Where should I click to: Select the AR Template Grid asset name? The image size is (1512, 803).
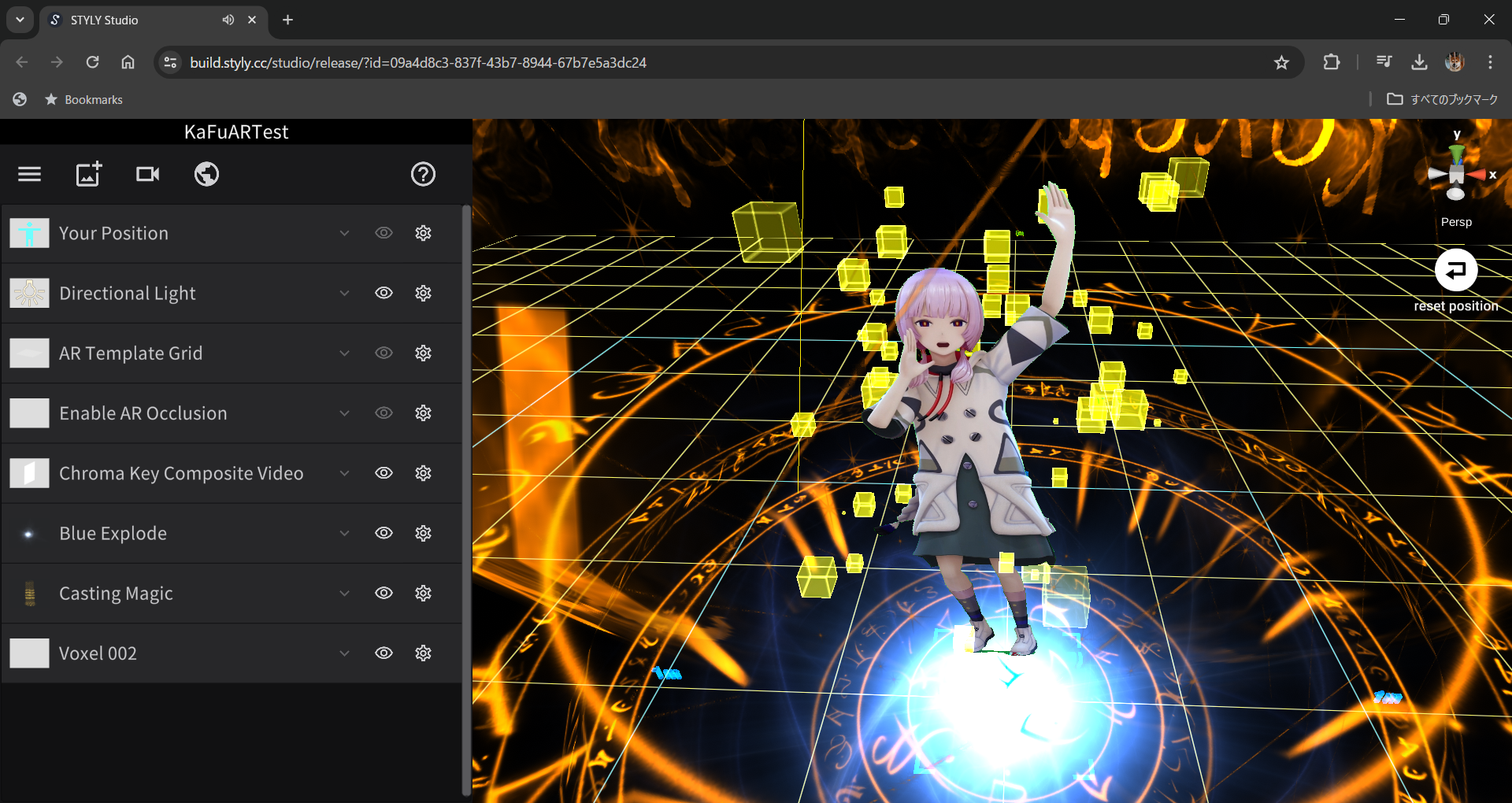[x=131, y=353]
